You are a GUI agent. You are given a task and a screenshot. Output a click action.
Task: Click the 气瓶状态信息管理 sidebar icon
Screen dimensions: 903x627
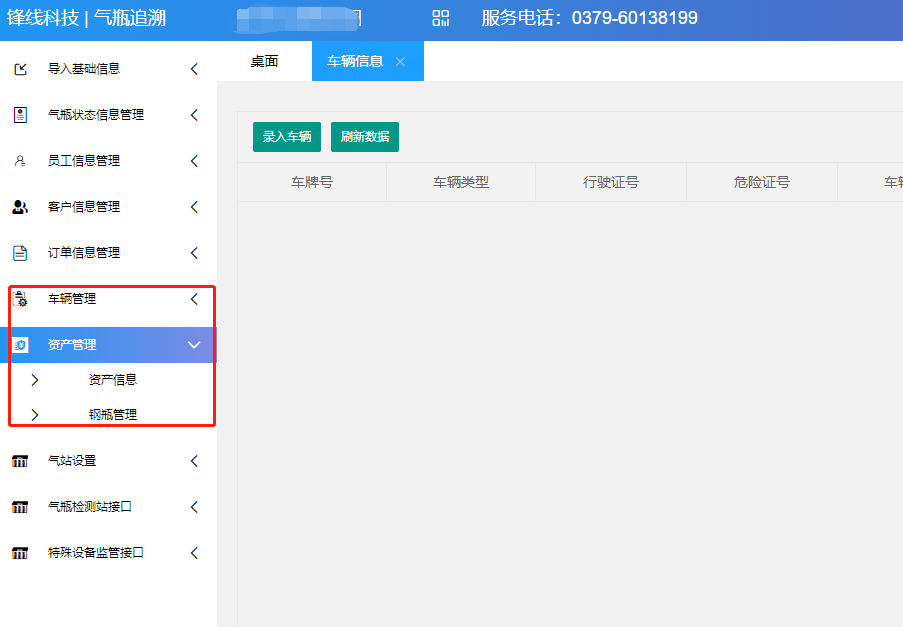pyautogui.click(x=20, y=115)
